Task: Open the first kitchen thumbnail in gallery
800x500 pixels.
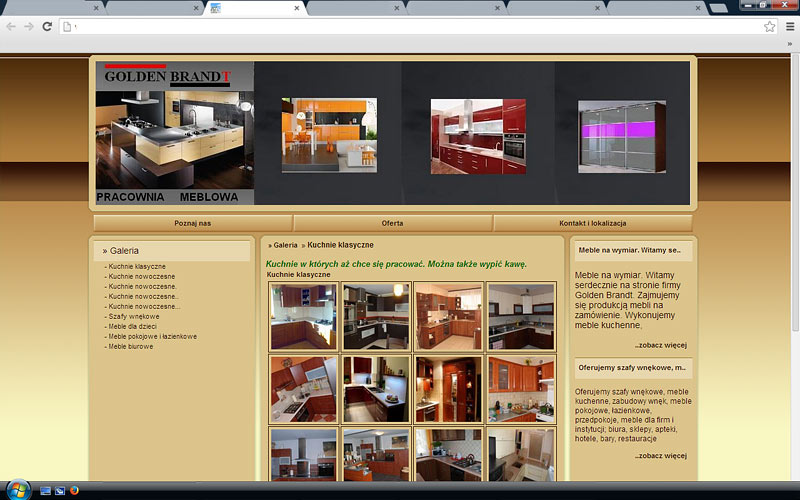Action: (303, 317)
